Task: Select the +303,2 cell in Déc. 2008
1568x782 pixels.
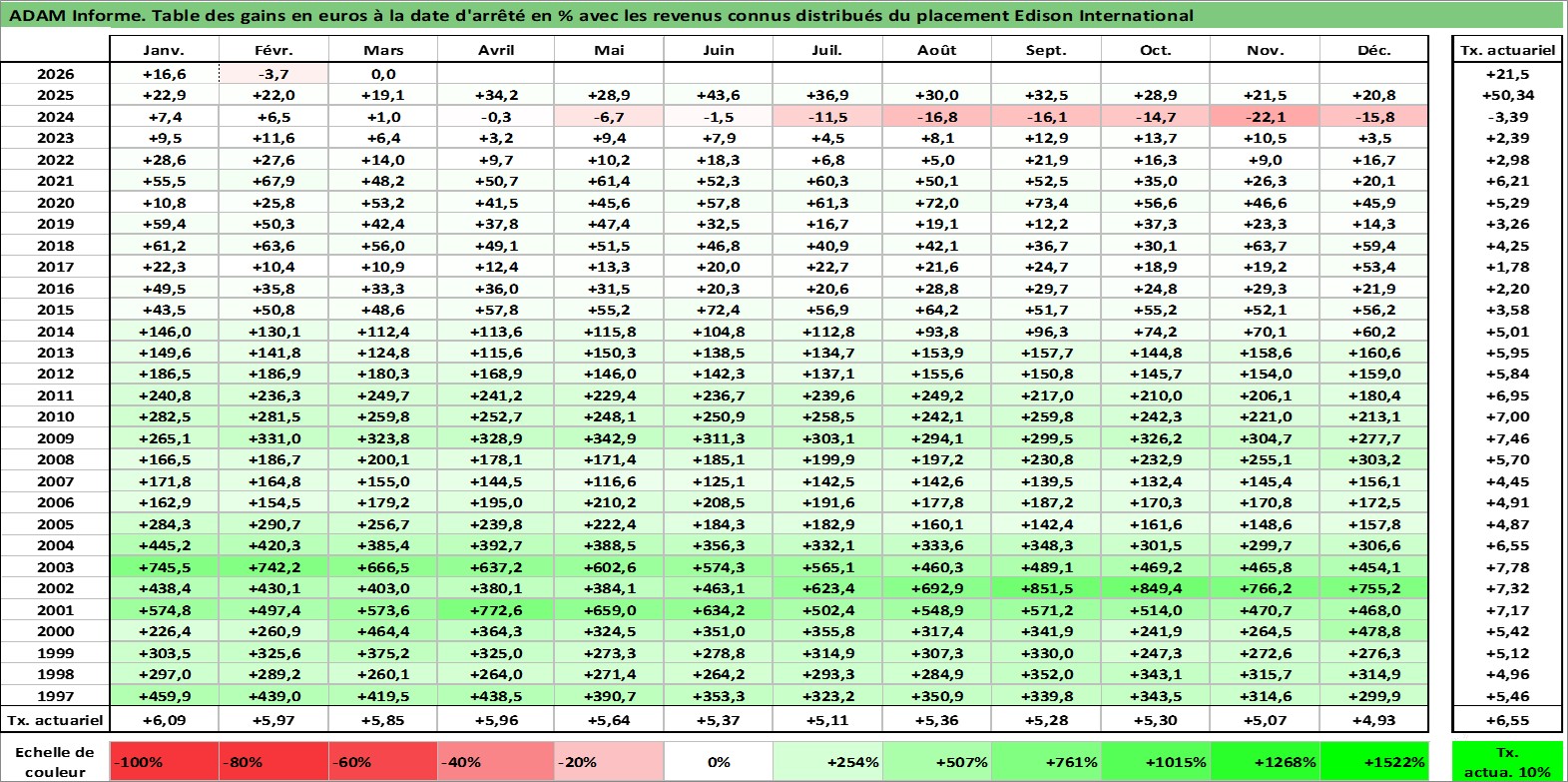Action: click(1374, 459)
